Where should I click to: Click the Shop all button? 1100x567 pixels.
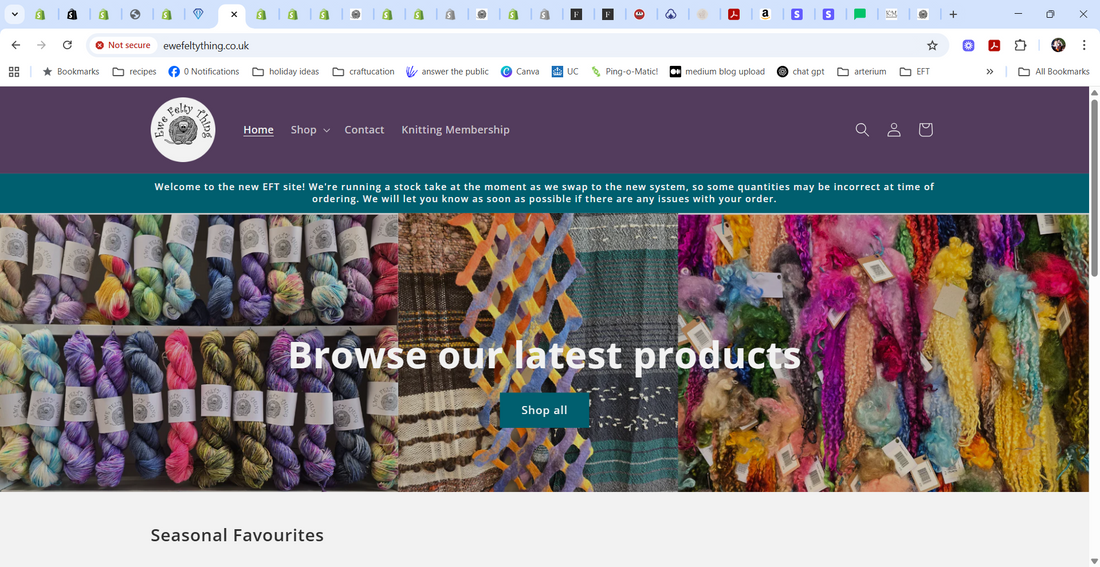pyautogui.click(x=544, y=410)
